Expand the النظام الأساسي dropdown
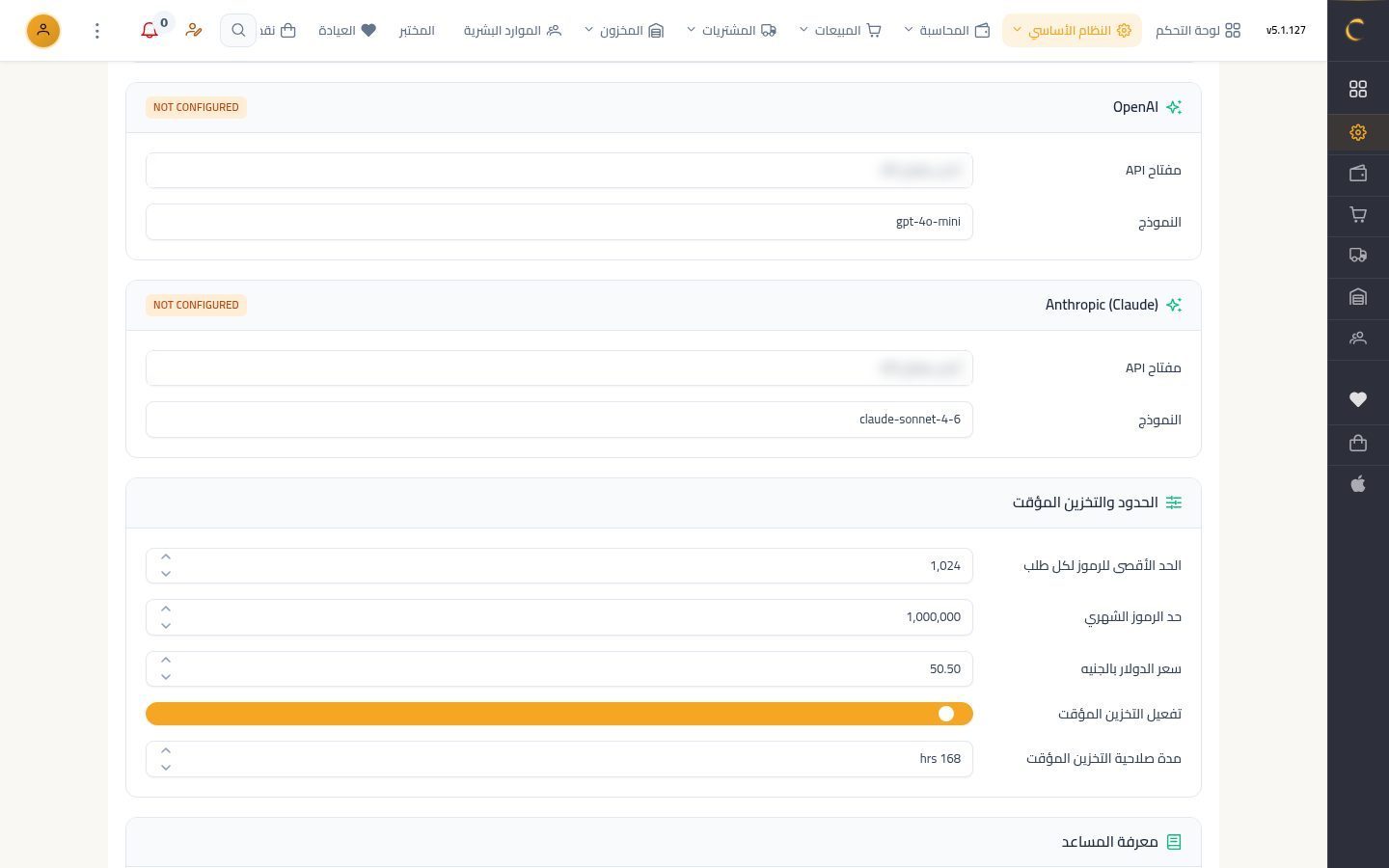The height and width of the screenshot is (868, 1389). click(1072, 31)
